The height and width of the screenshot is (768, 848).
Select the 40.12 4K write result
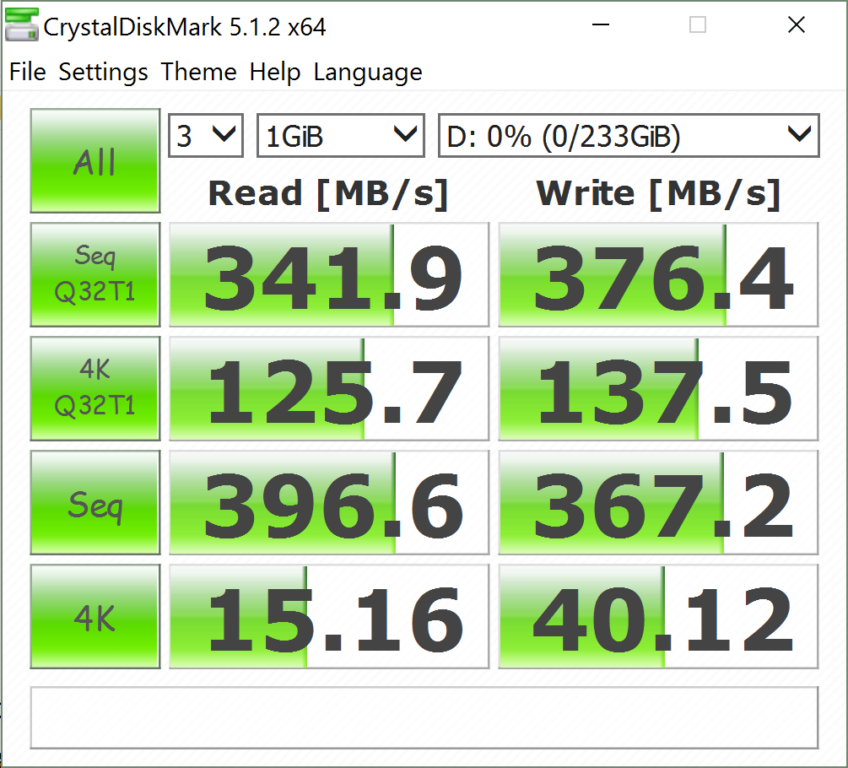pyautogui.click(x=658, y=617)
